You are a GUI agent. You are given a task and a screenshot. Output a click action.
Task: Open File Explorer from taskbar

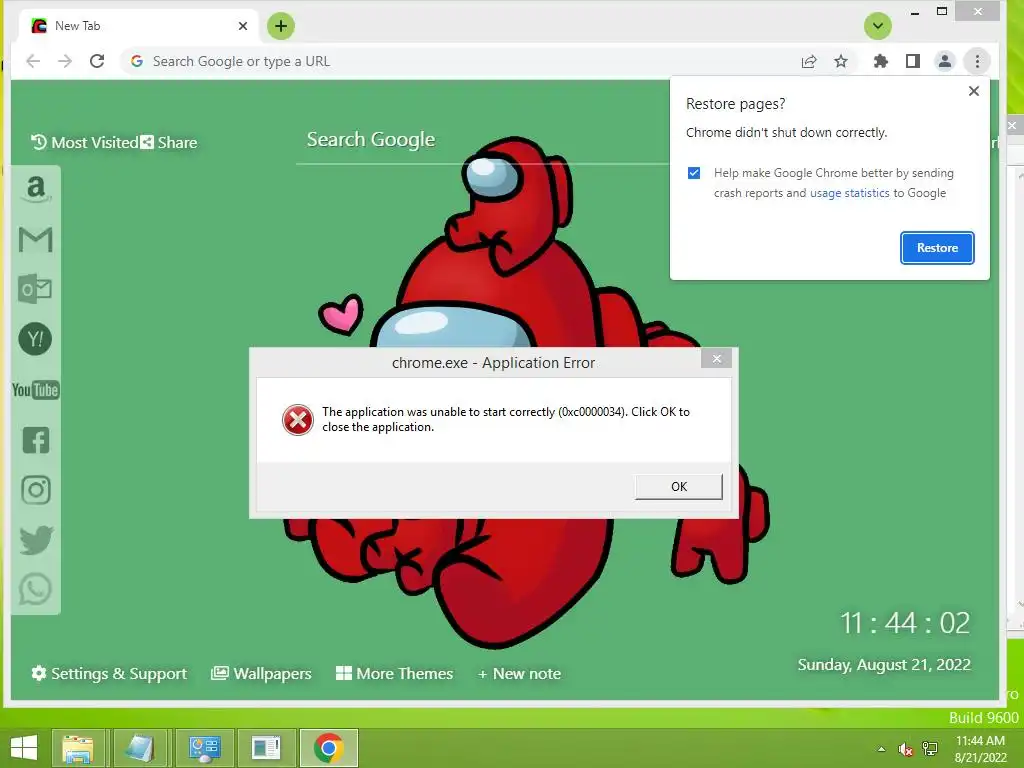click(78, 748)
